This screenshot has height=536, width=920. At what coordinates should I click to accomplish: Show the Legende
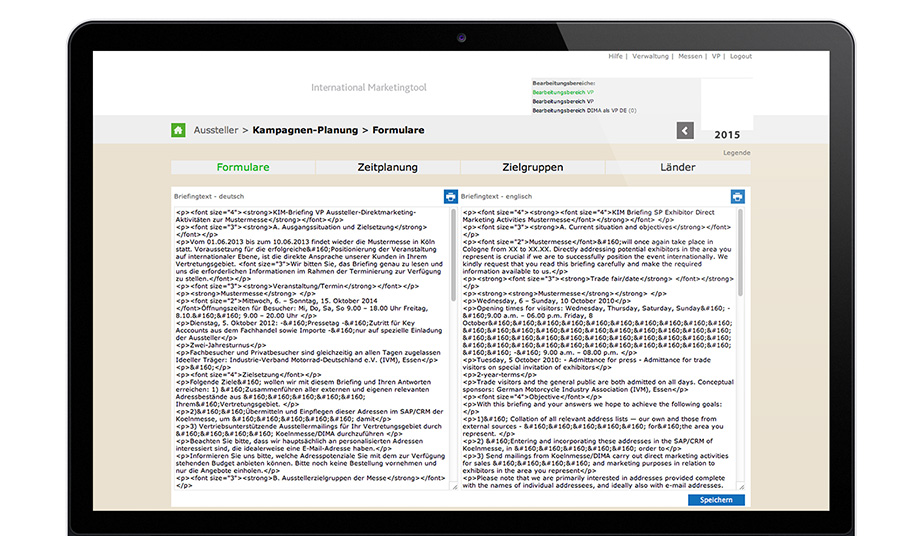pyautogui.click(x=736, y=153)
